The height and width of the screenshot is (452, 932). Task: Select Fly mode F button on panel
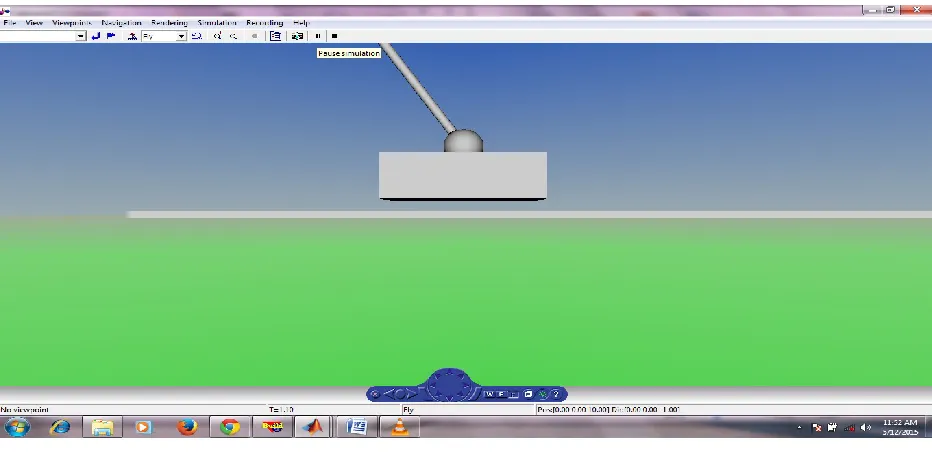501,394
